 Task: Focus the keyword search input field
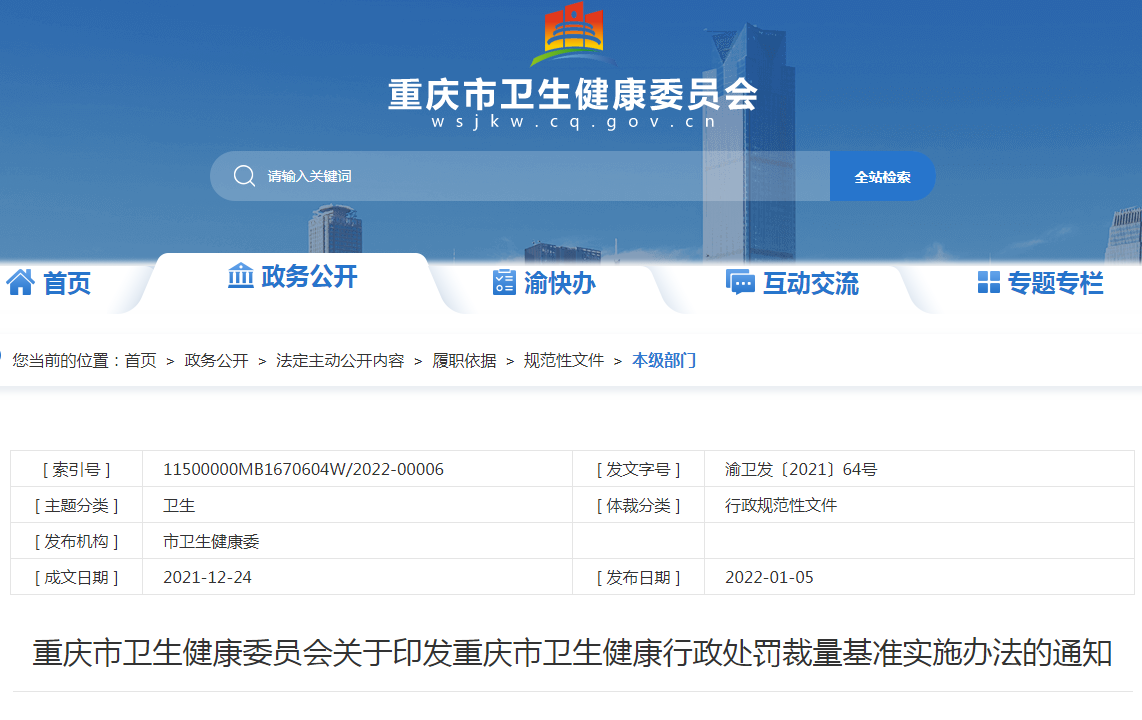click(x=520, y=176)
